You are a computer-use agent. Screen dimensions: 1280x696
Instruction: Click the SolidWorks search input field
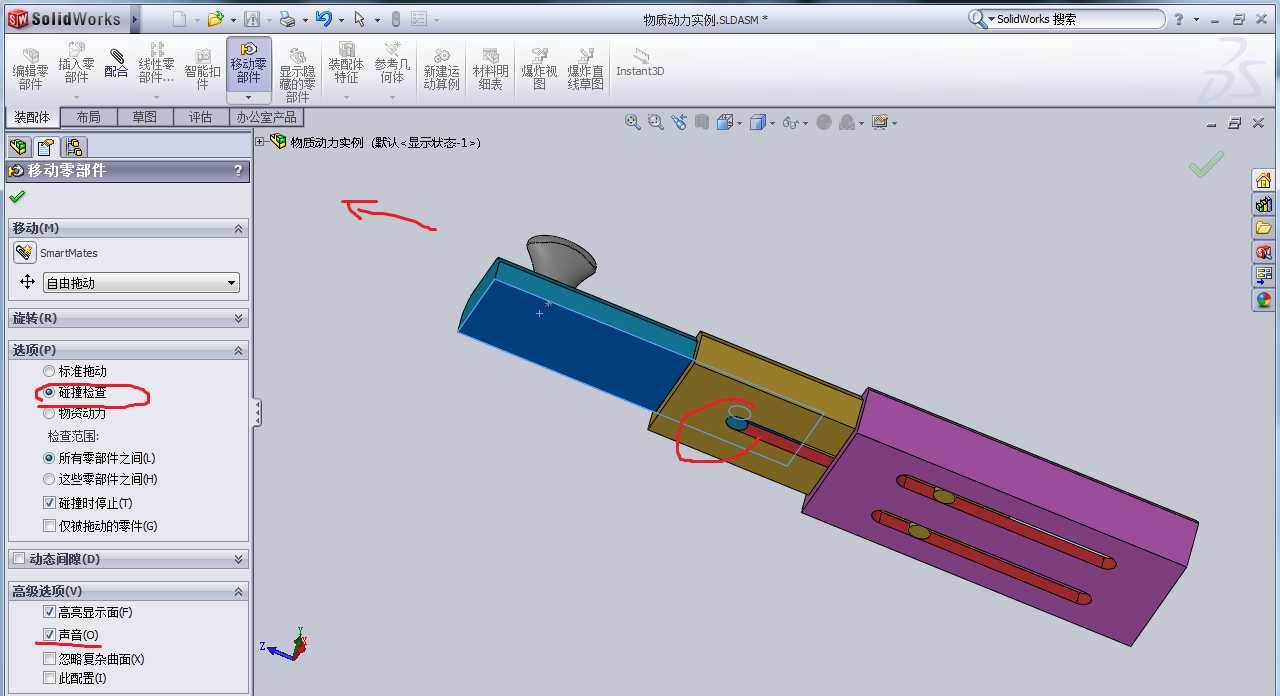(1077, 19)
